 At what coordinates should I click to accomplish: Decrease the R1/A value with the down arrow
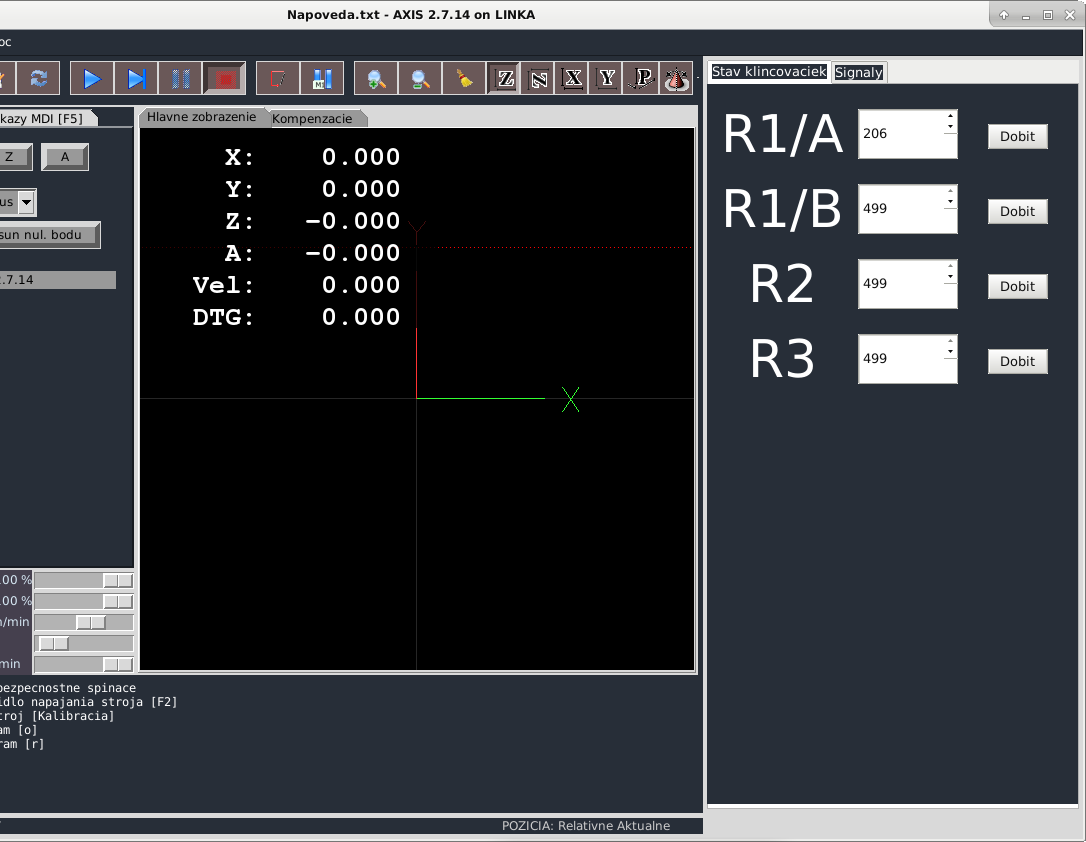pyautogui.click(x=950, y=127)
